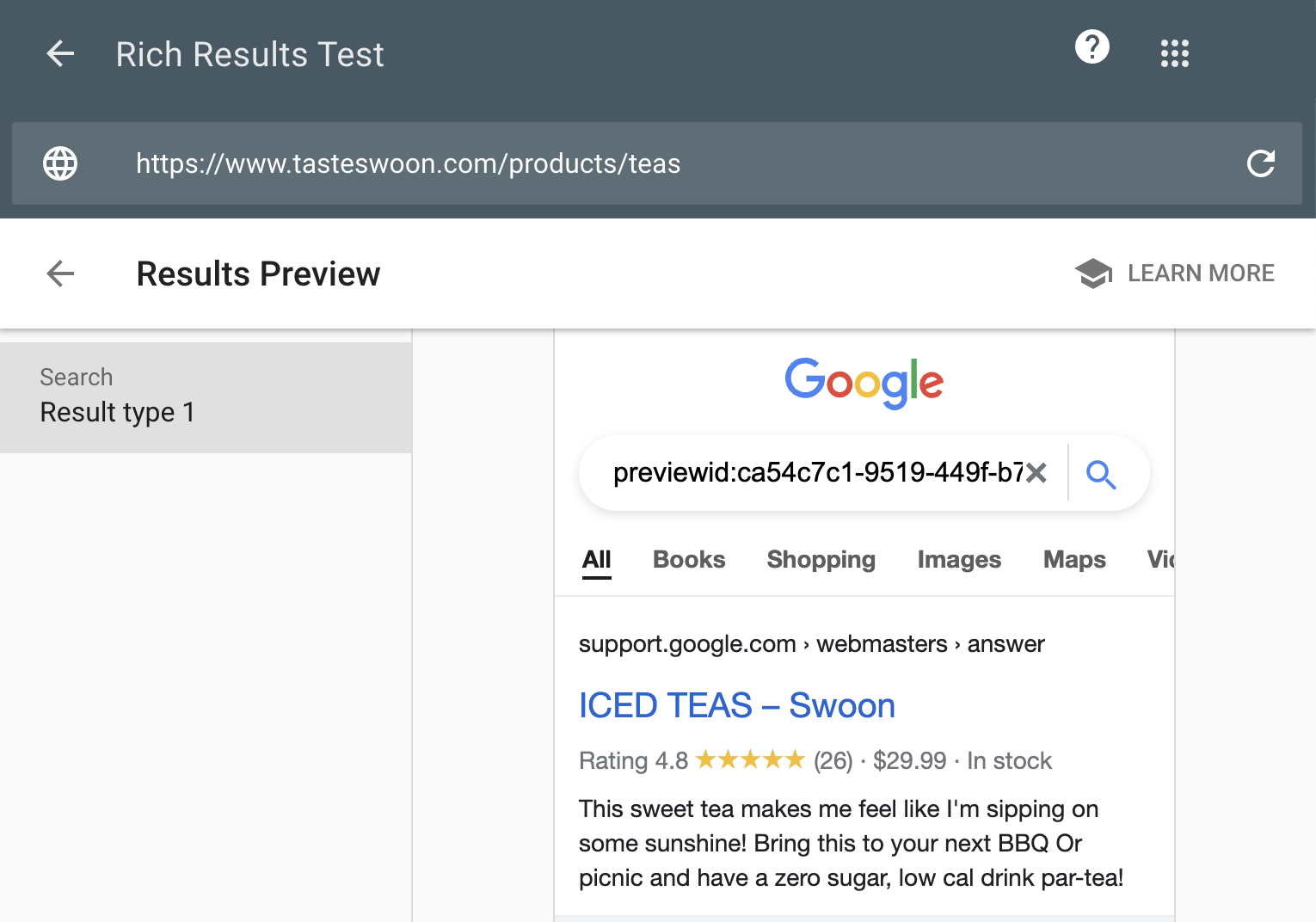
Task: Select Search Result type 1 in sidebar
Action: coord(206,397)
